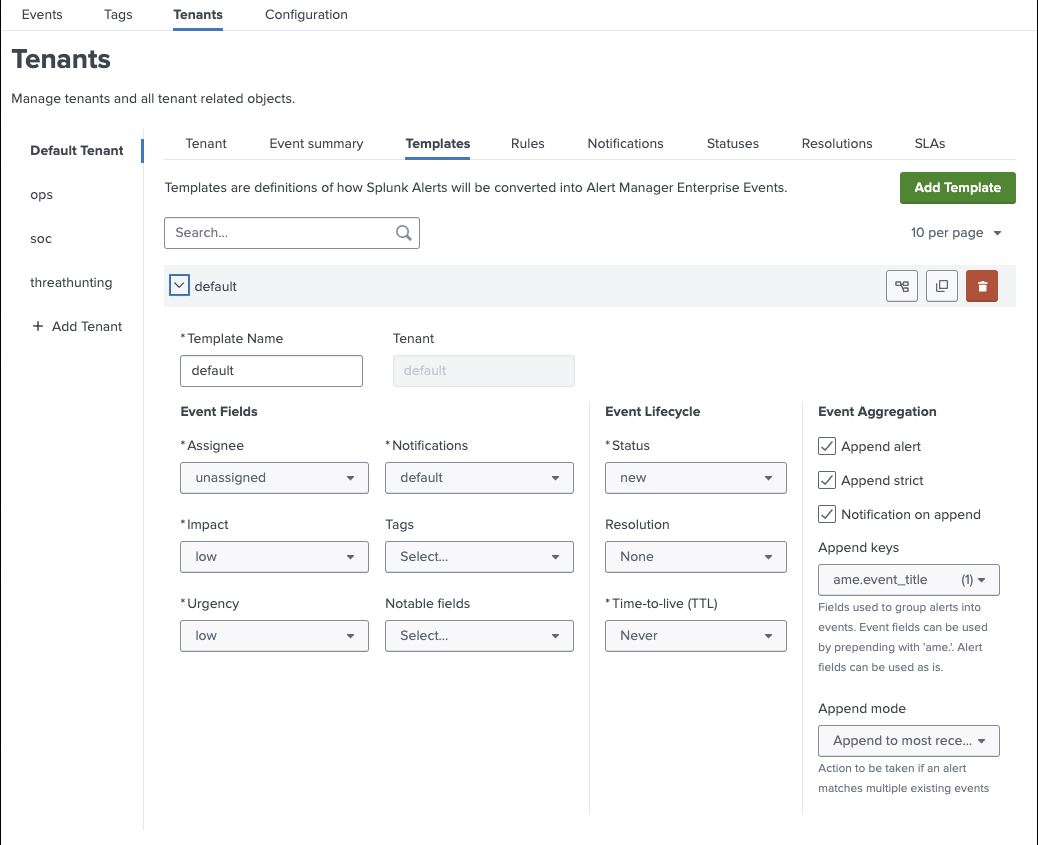Screen dimensions: 1038x845
Task: Change the 10 per page setting
Action: [953, 232]
